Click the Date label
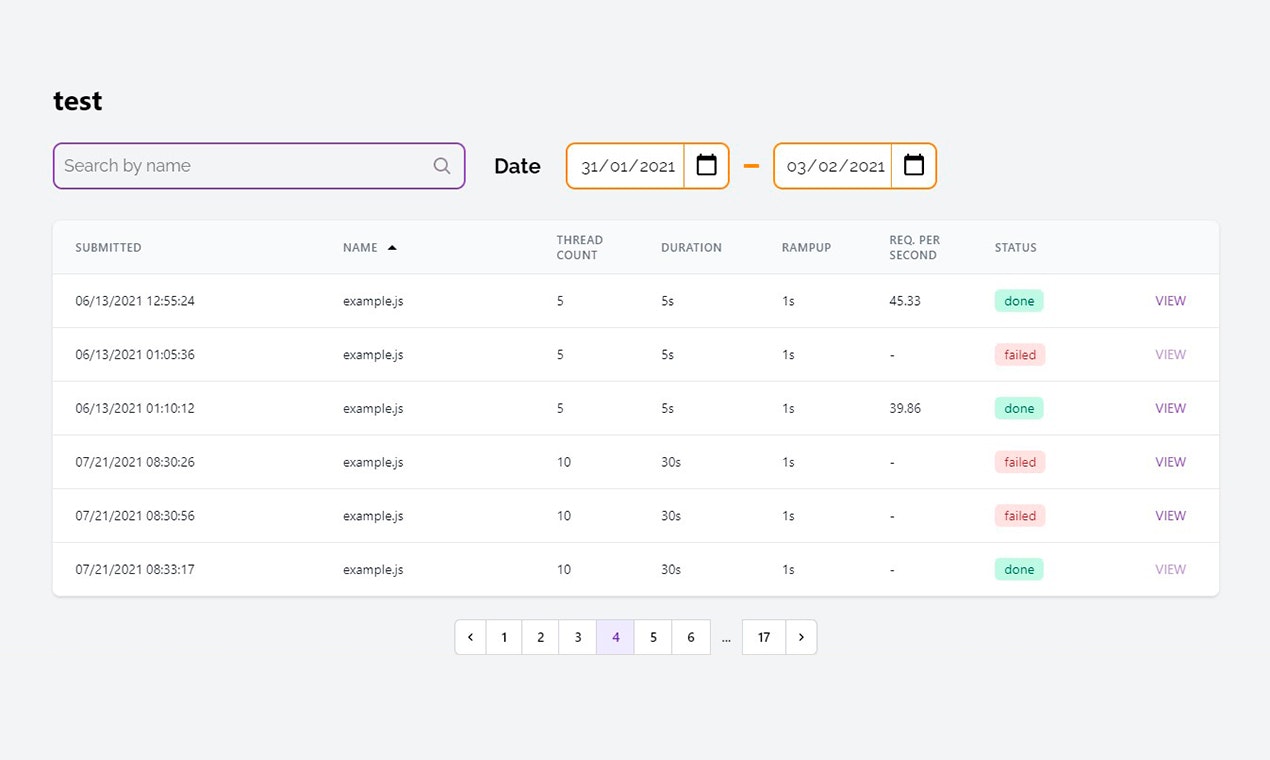 click(x=517, y=166)
